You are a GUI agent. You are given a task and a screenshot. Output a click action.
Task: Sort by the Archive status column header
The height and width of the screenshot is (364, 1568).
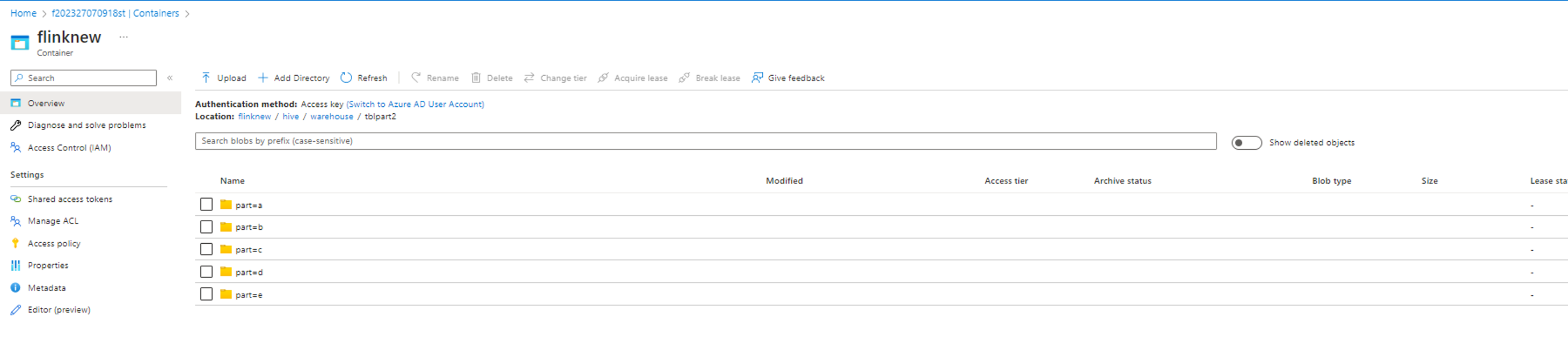[x=1122, y=181]
